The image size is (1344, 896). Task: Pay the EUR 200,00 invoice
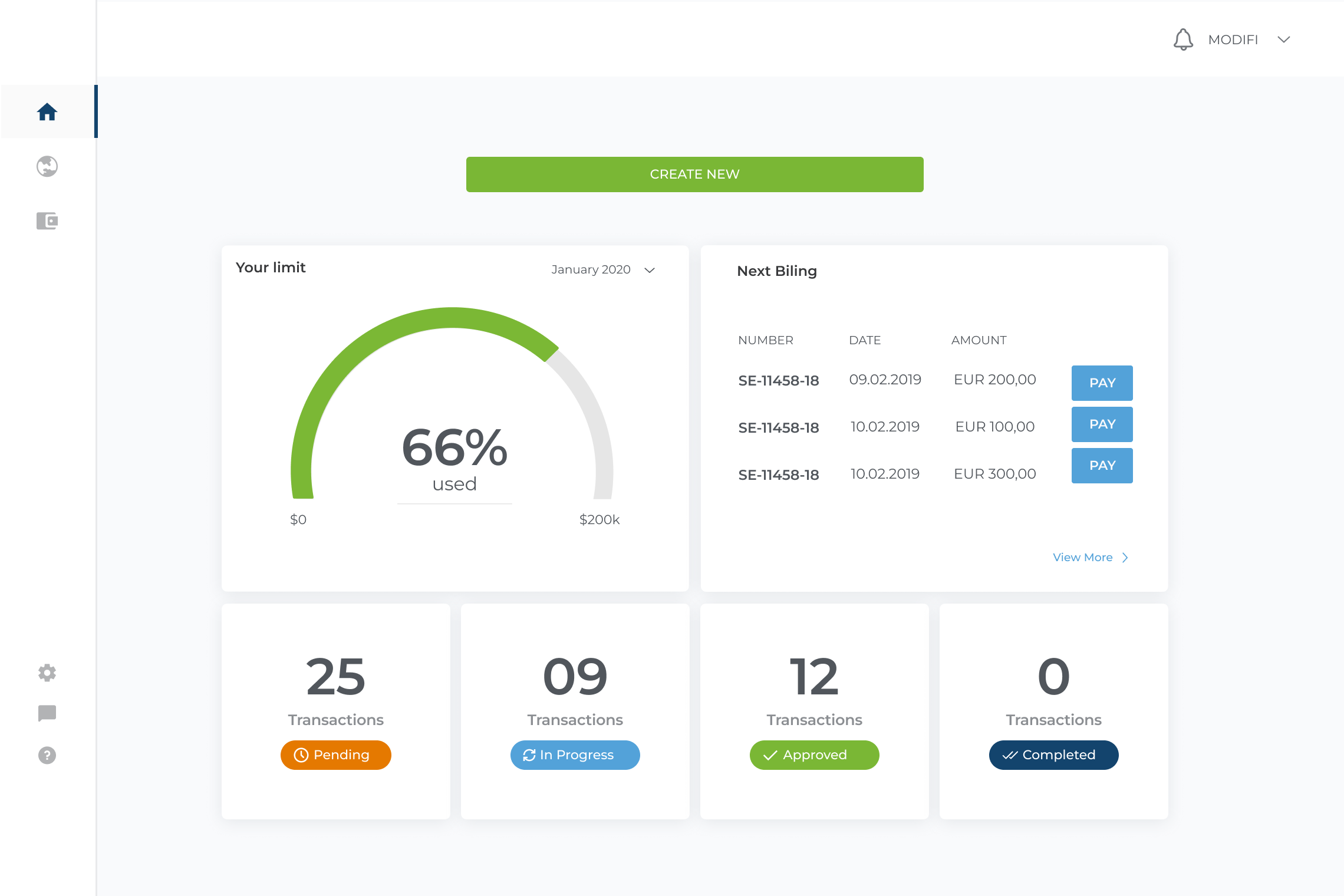(1102, 383)
